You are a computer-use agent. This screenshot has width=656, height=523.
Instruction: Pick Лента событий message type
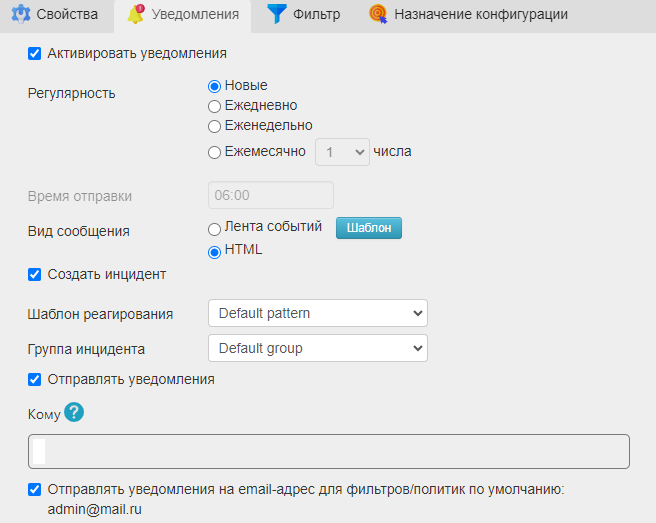tap(214, 229)
